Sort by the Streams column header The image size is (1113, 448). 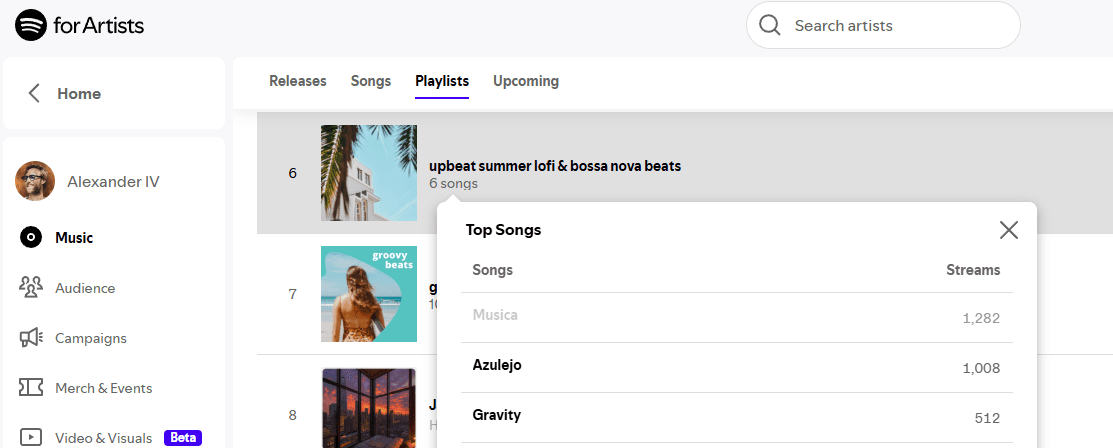coord(973,270)
